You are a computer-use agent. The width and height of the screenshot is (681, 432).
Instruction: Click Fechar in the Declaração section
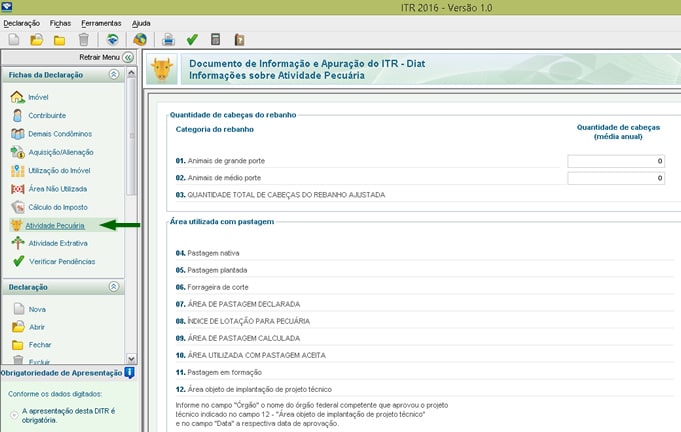pos(40,345)
